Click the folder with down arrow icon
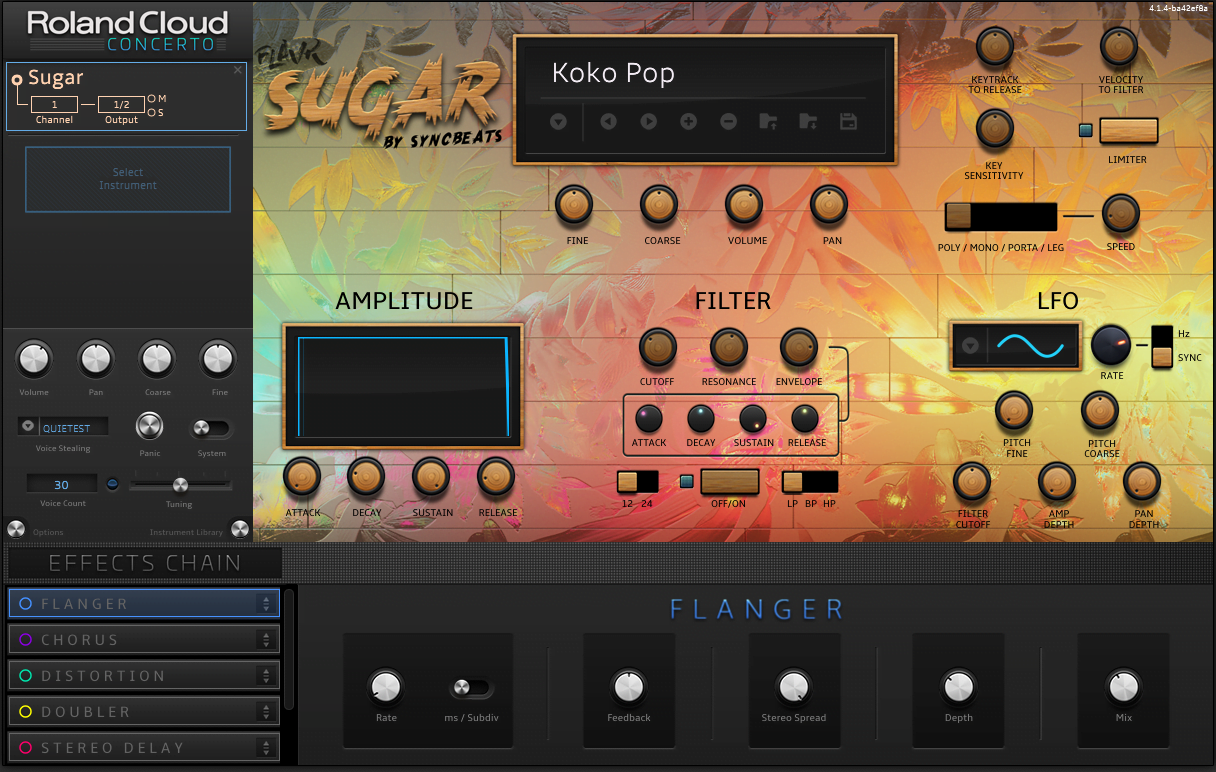This screenshot has width=1216, height=772. pyautogui.click(x=808, y=122)
